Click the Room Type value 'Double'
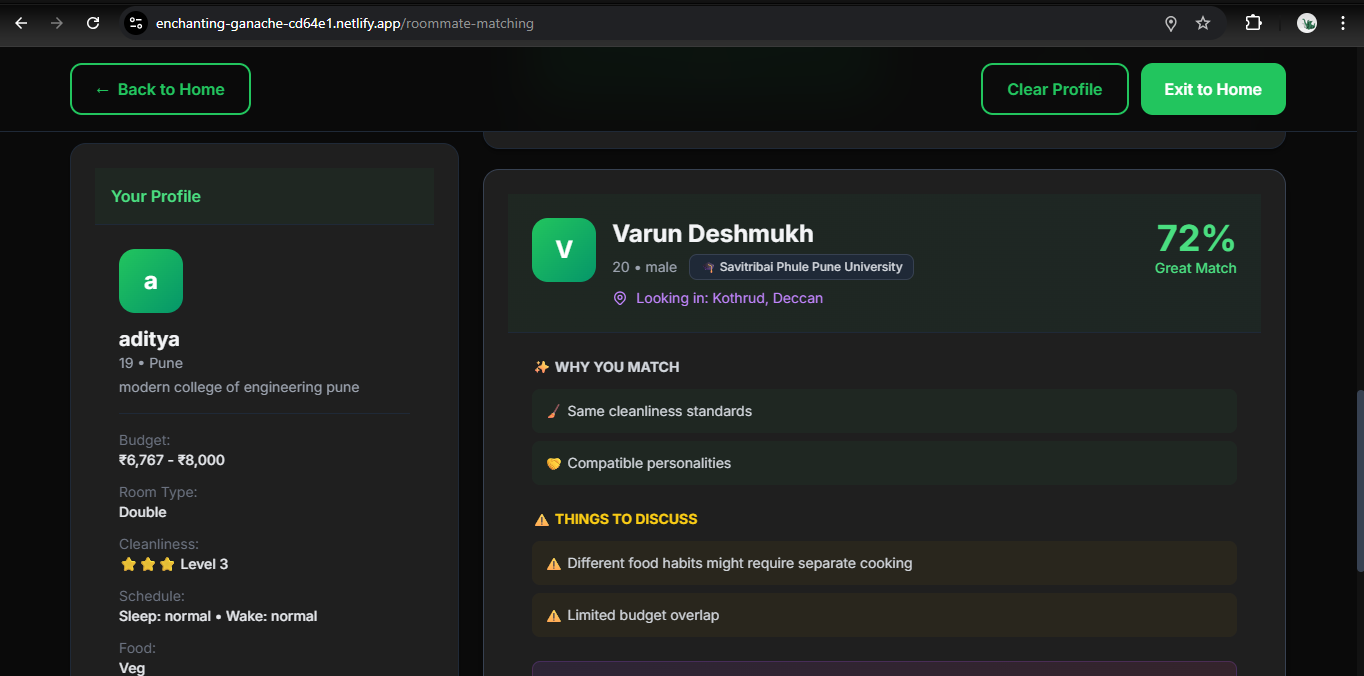The height and width of the screenshot is (676, 1364). (x=143, y=512)
